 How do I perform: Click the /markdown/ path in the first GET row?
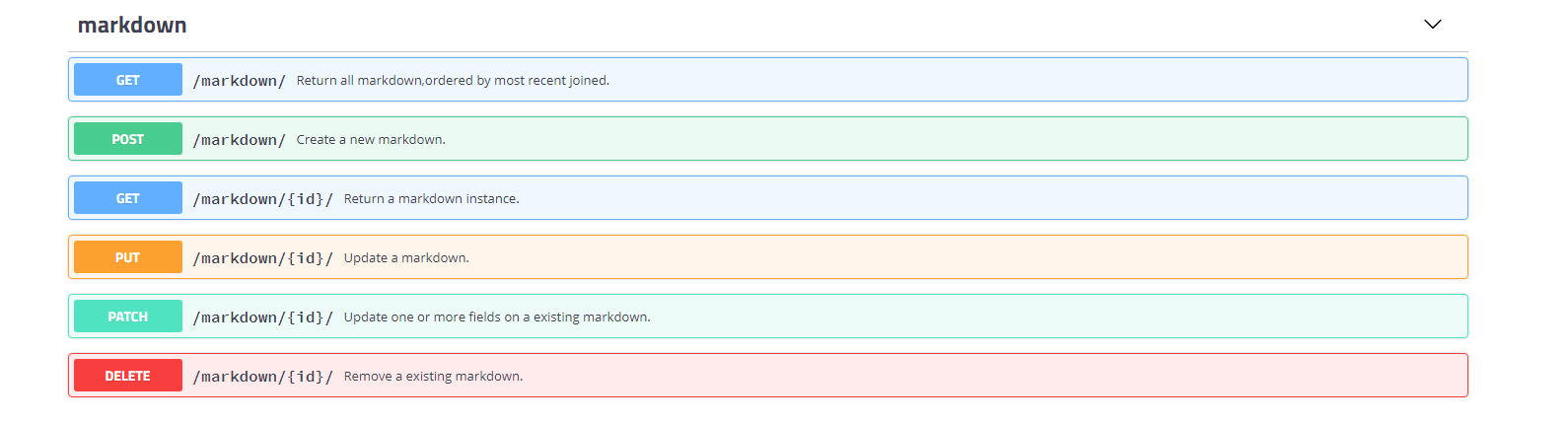pos(240,81)
